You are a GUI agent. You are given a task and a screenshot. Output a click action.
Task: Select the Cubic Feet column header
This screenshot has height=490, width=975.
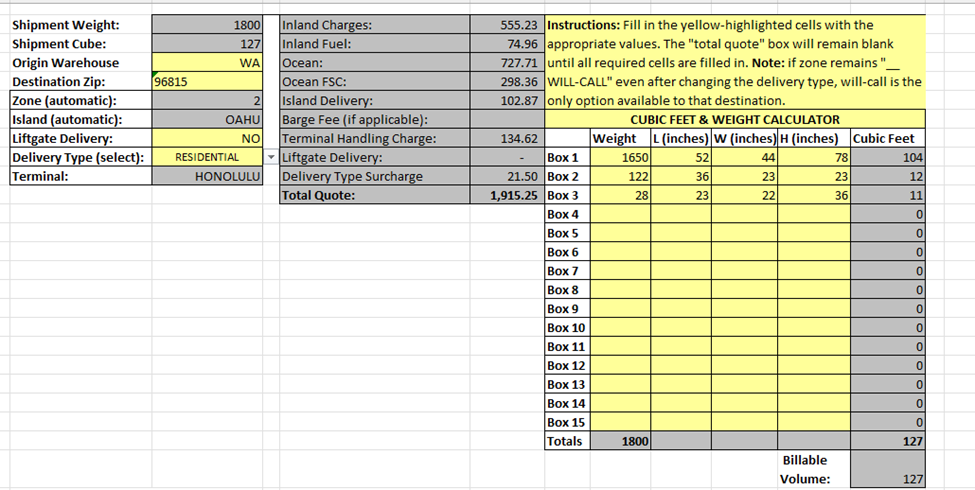[888, 139]
